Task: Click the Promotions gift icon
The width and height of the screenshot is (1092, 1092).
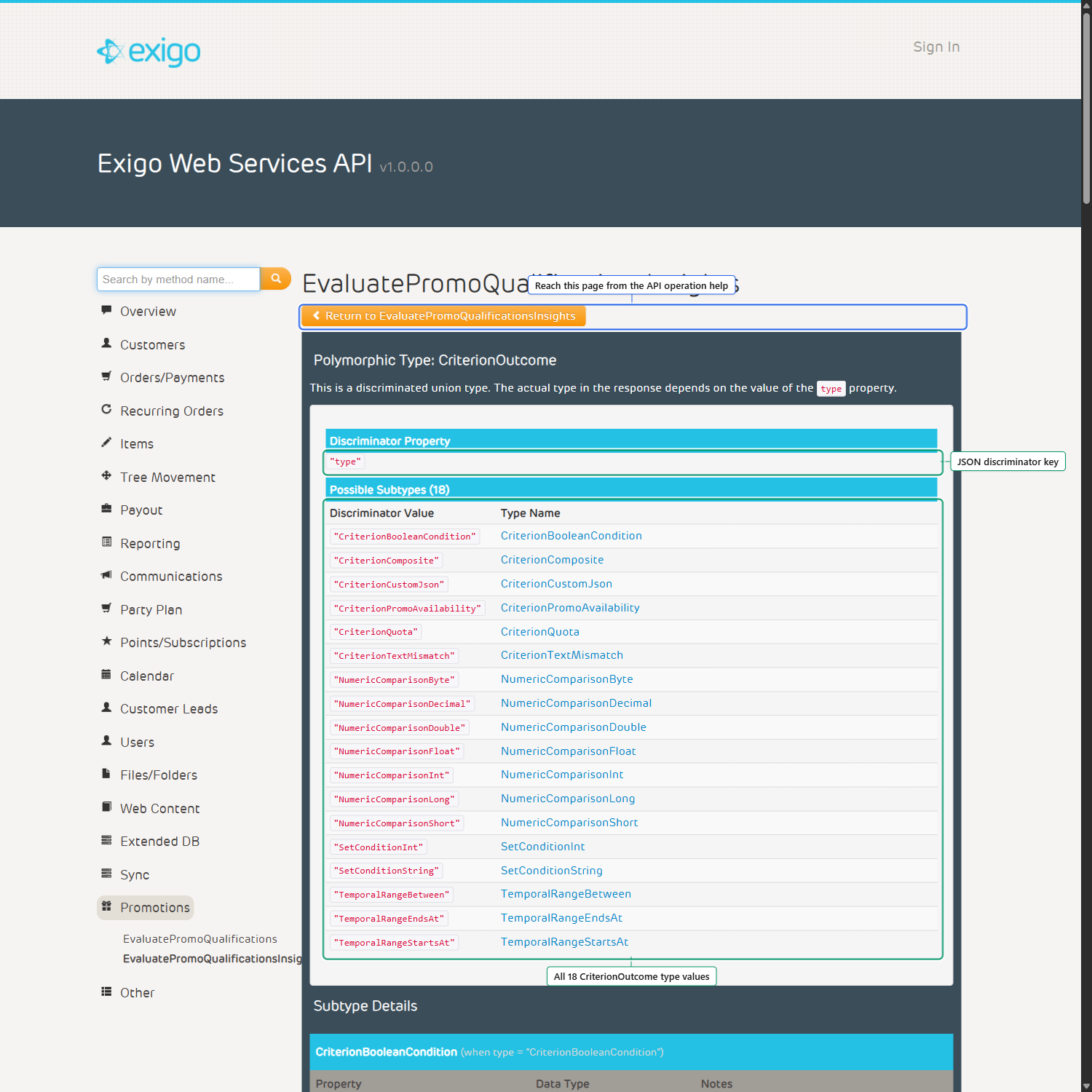Action: (106, 906)
